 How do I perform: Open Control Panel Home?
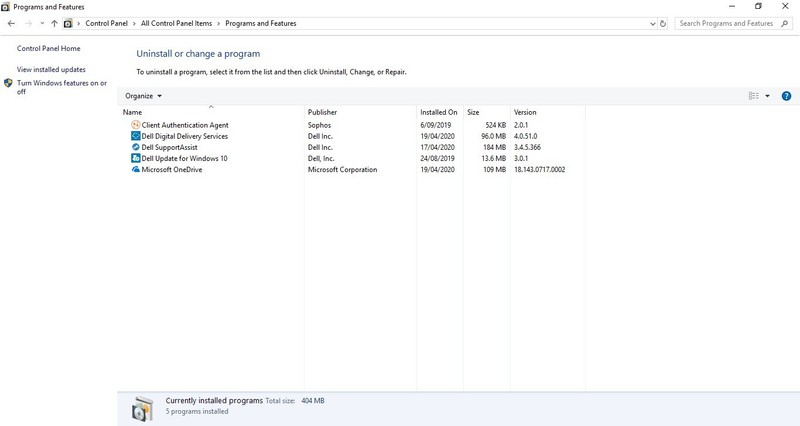coord(48,48)
